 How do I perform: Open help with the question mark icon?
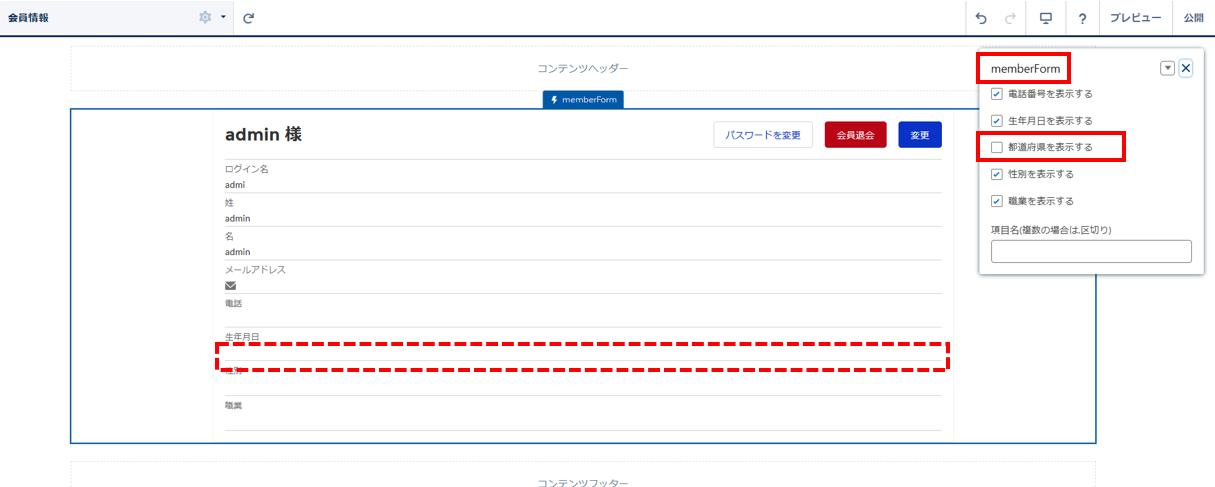point(1082,18)
